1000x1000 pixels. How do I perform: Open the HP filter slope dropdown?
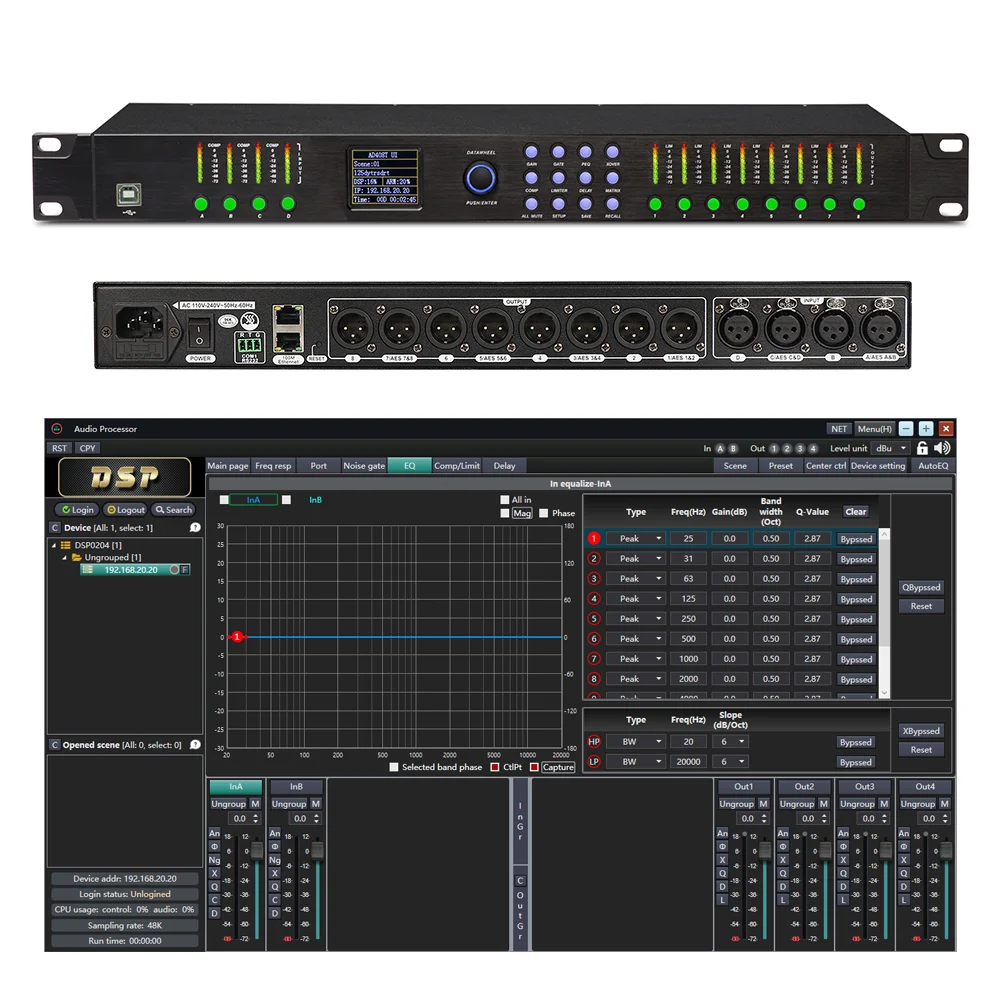point(730,742)
